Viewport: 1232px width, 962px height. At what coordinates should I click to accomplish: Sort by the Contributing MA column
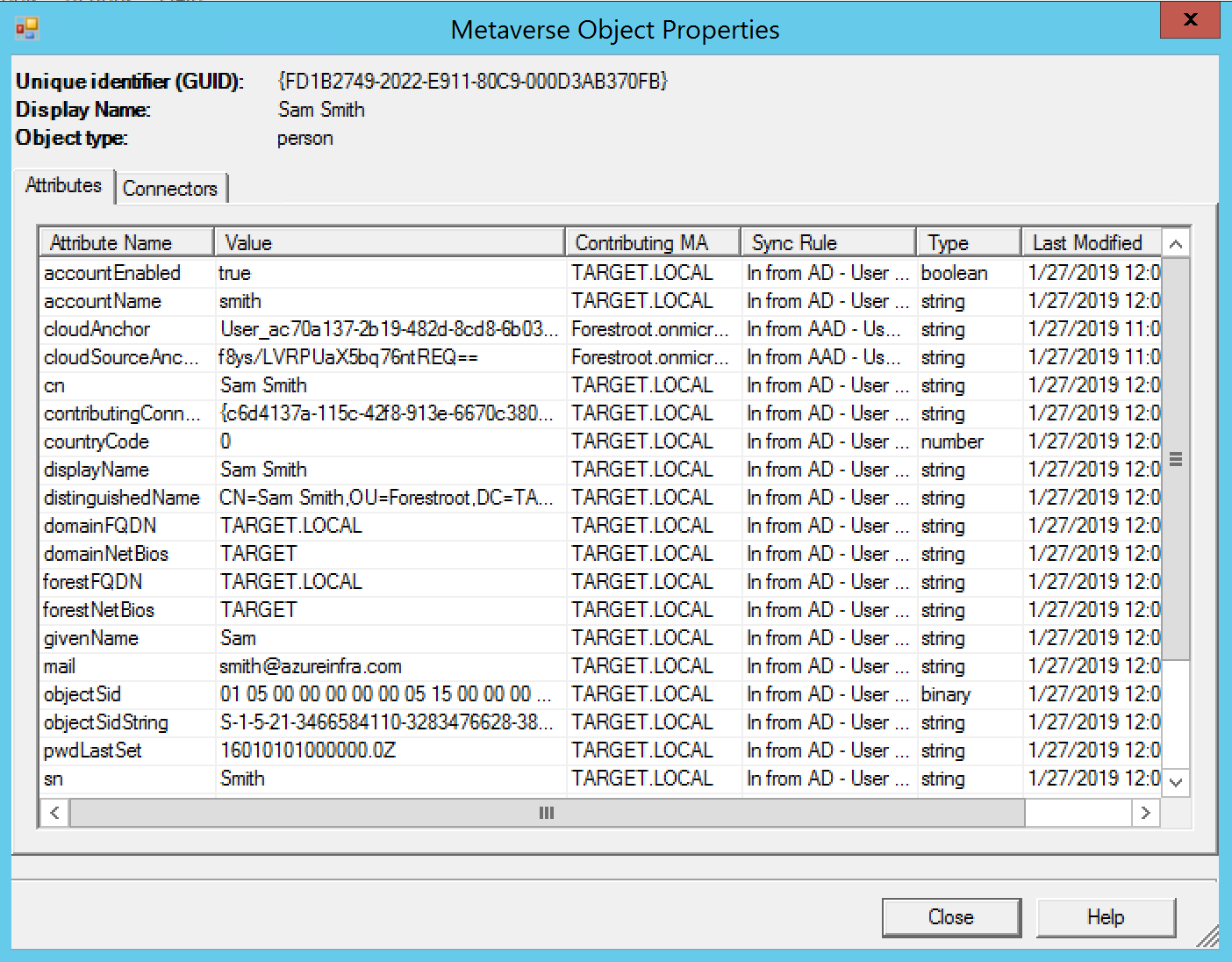[x=651, y=242]
